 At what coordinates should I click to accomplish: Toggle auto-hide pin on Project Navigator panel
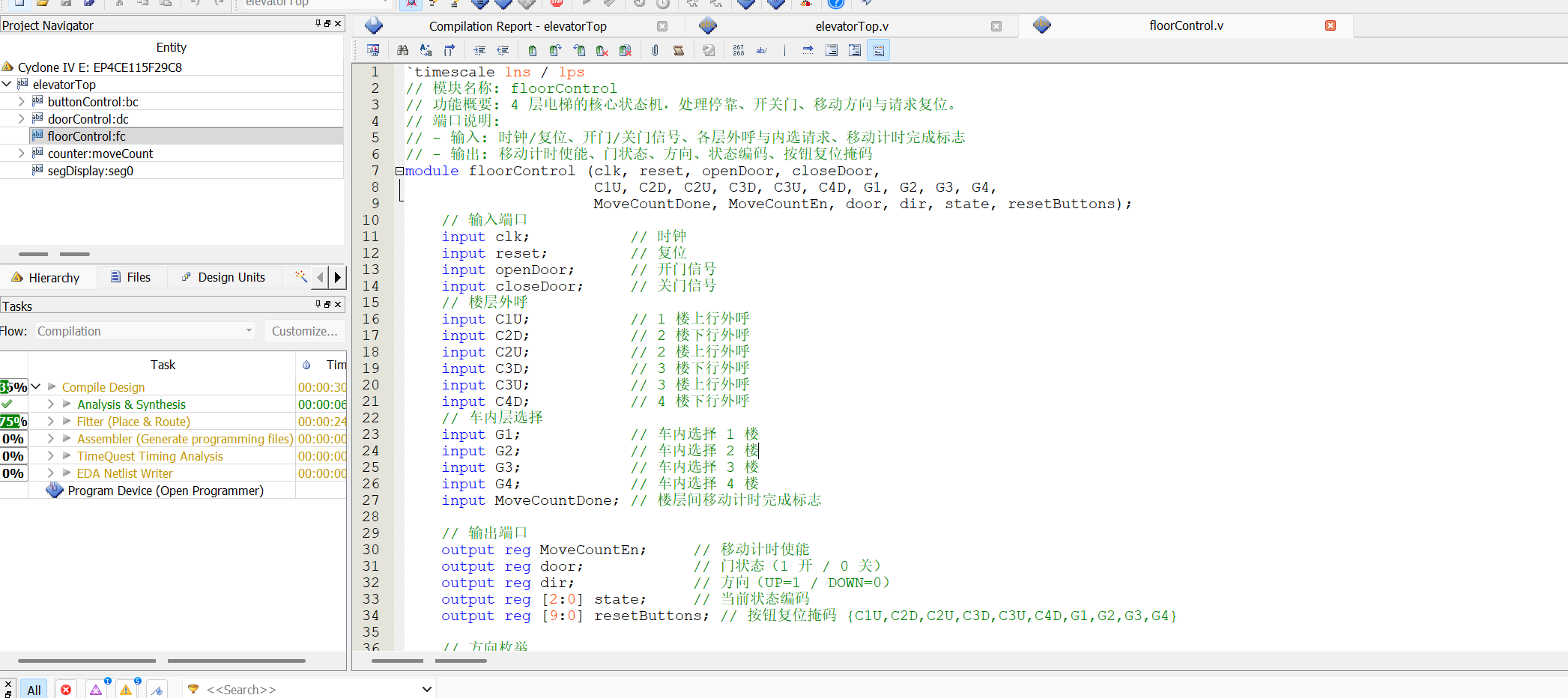pyautogui.click(x=318, y=24)
